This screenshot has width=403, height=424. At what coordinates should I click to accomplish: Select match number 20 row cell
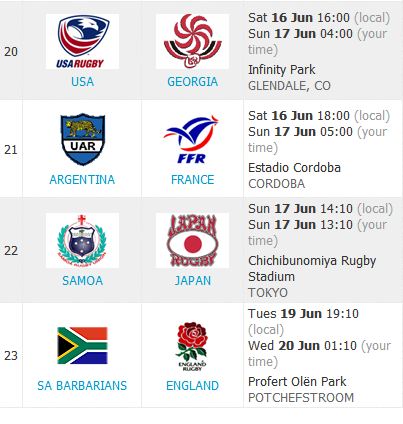11,52
